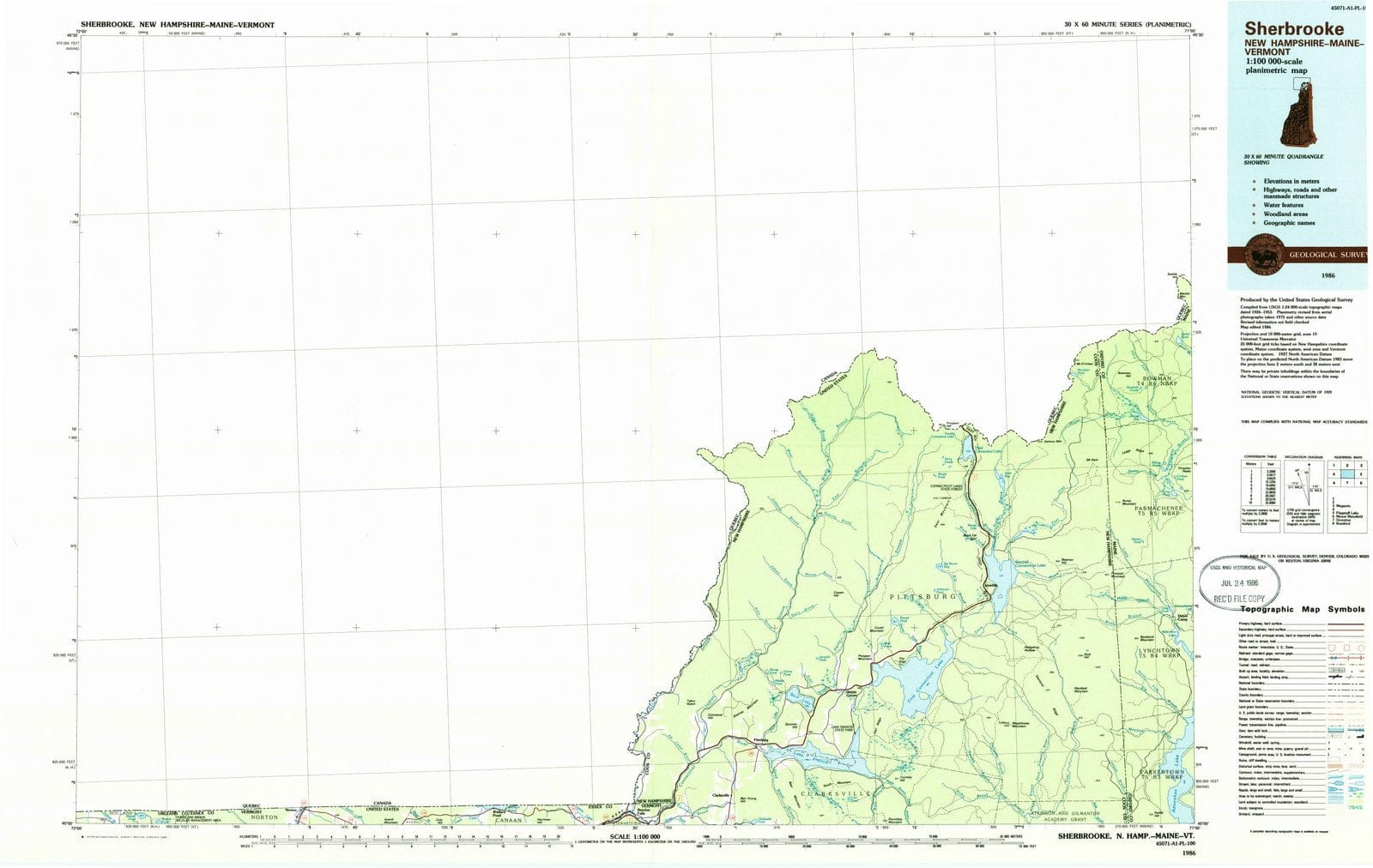The image size is (1373, 868).
Task: Click the "GEOLOGICAL SURVEY" brown banner text
Action: 1330,255
